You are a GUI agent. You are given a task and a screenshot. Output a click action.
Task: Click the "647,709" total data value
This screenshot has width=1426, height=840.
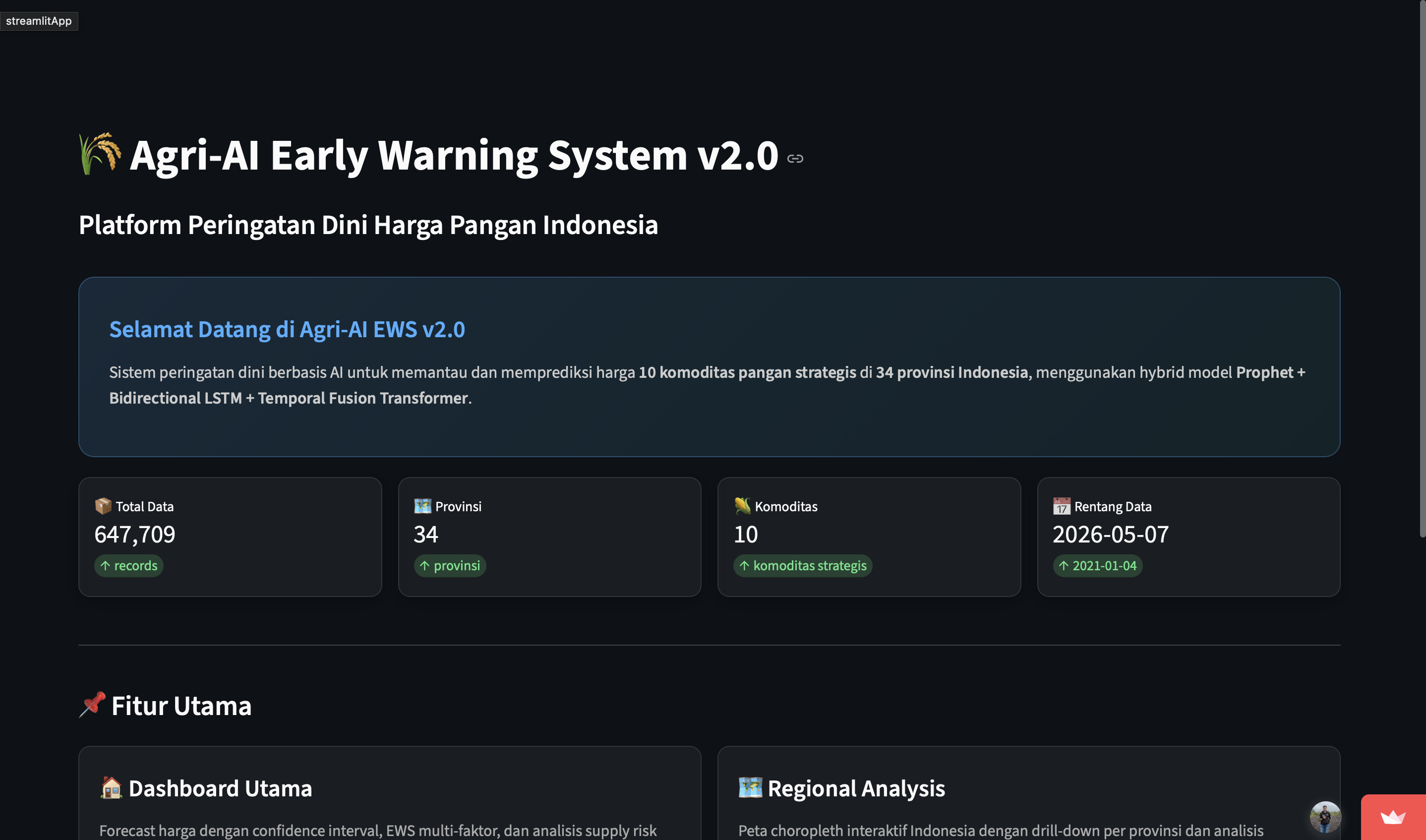135,535
